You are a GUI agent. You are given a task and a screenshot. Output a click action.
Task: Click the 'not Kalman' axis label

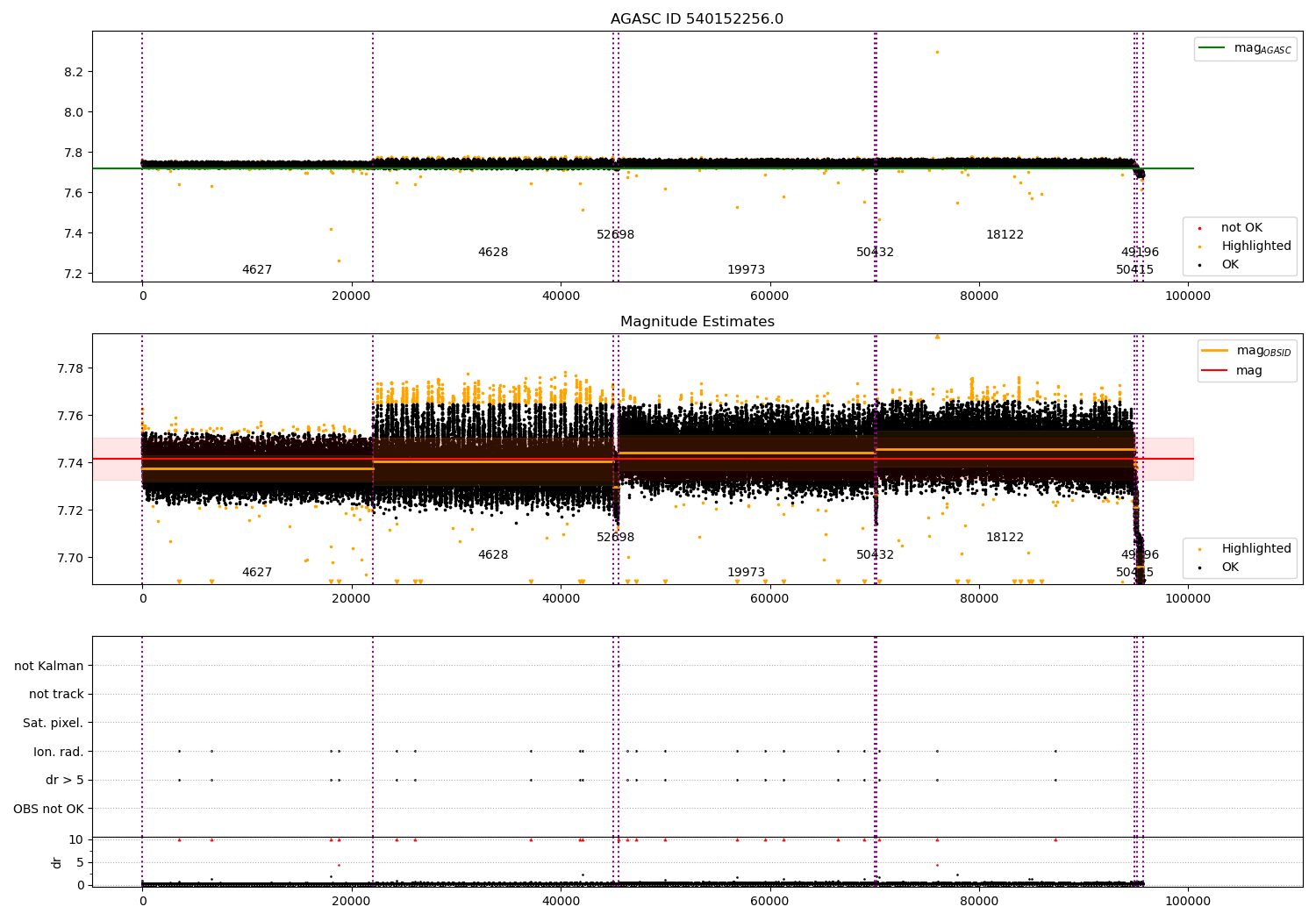click(x=49, y=666)
